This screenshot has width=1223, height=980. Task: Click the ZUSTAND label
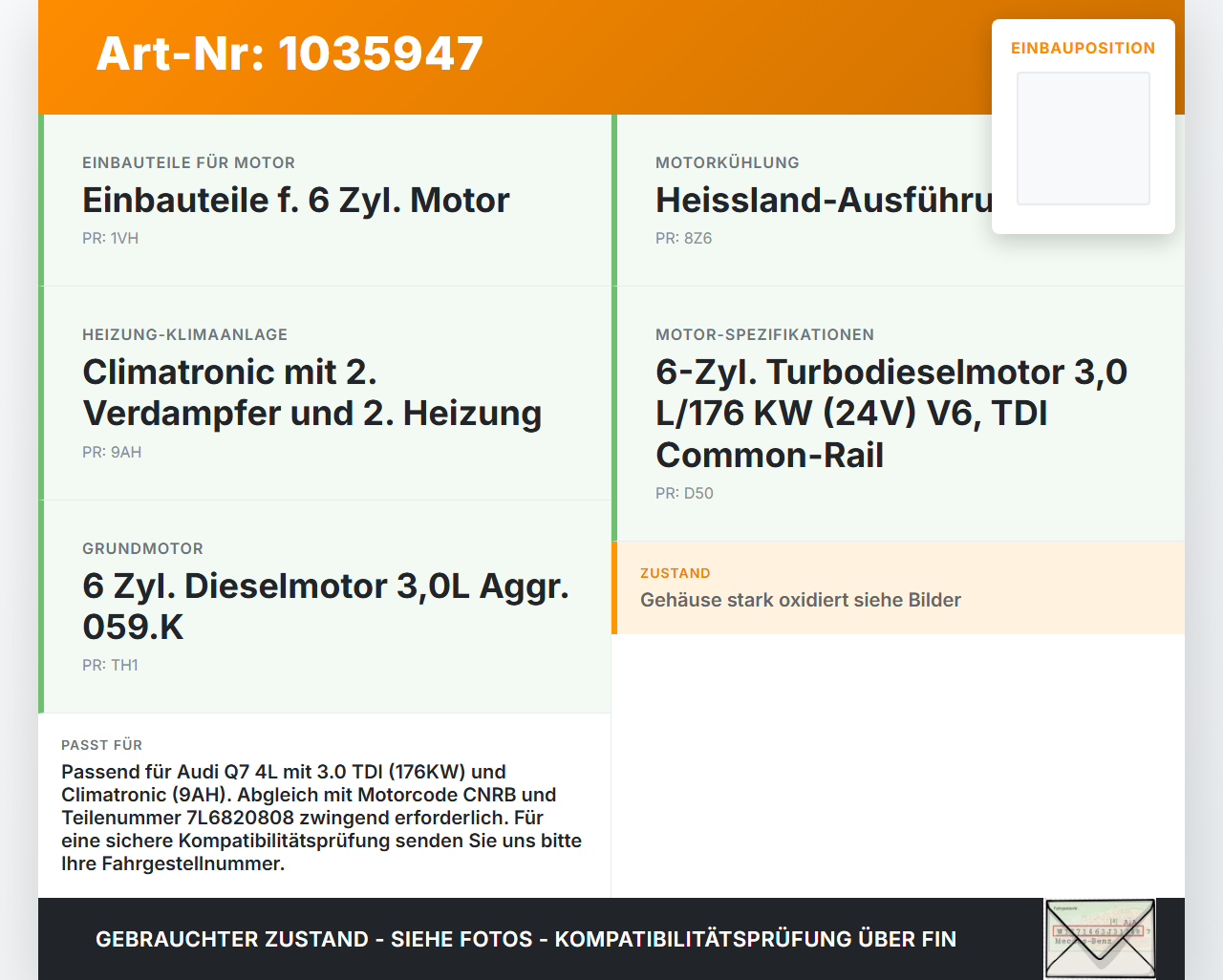point(675,573)
